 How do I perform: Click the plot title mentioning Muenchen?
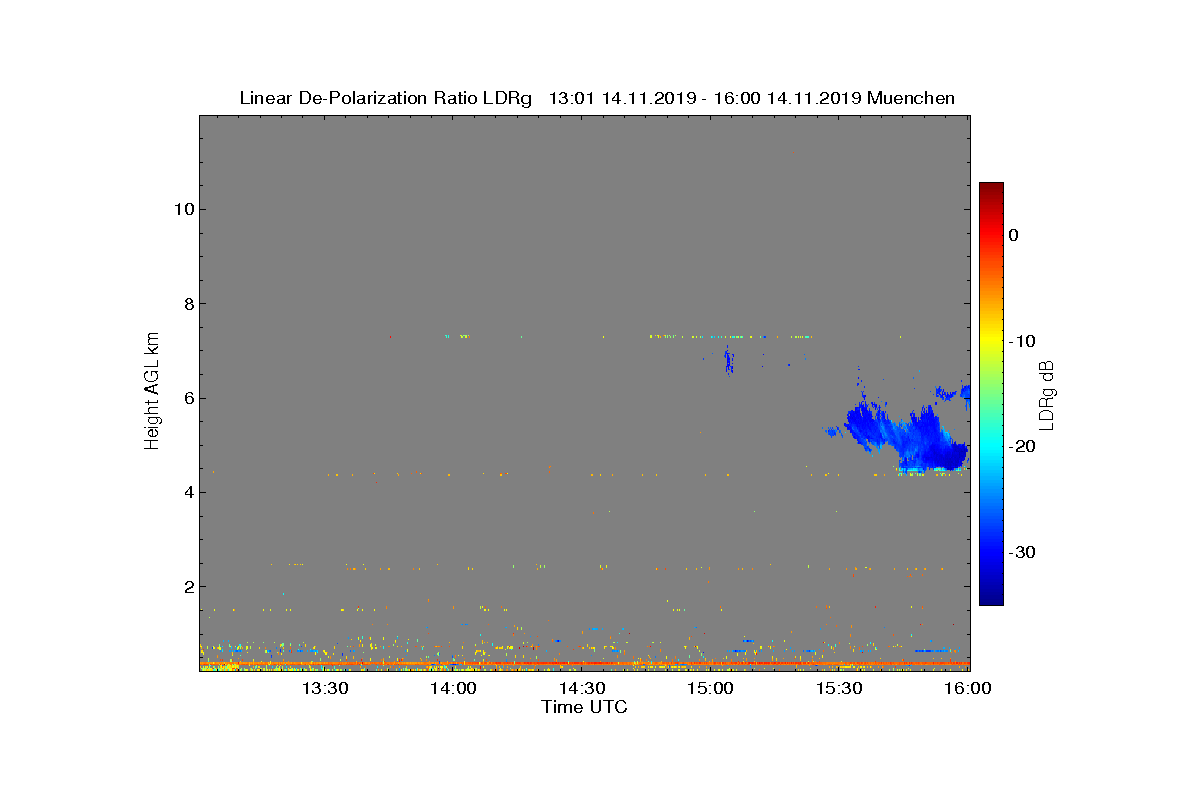[597, 98]
